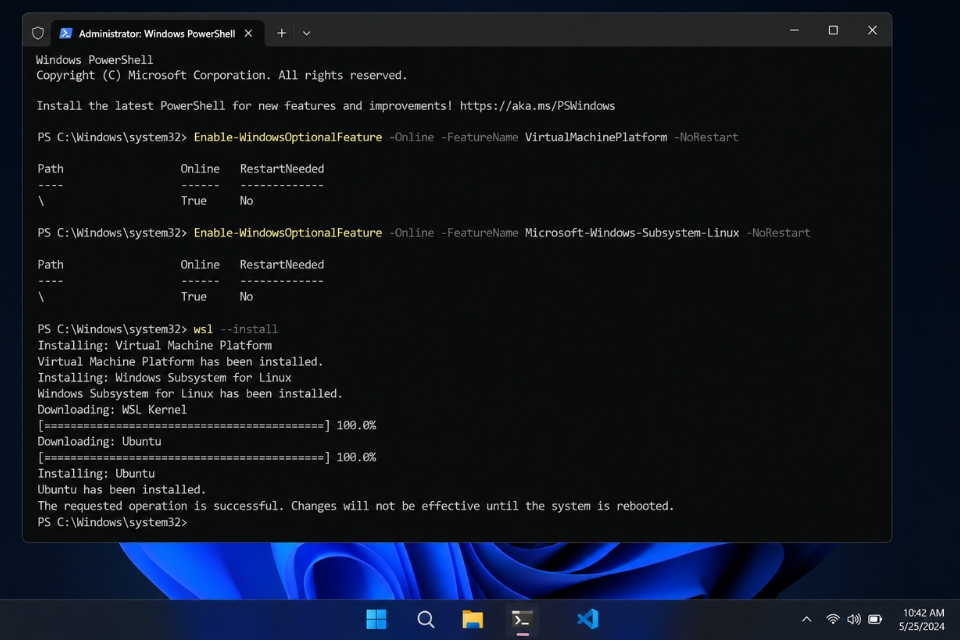The height and width of the screenshot is (640, 960).
Task: Close the Windows PowerShell tab
Action: 249,33
